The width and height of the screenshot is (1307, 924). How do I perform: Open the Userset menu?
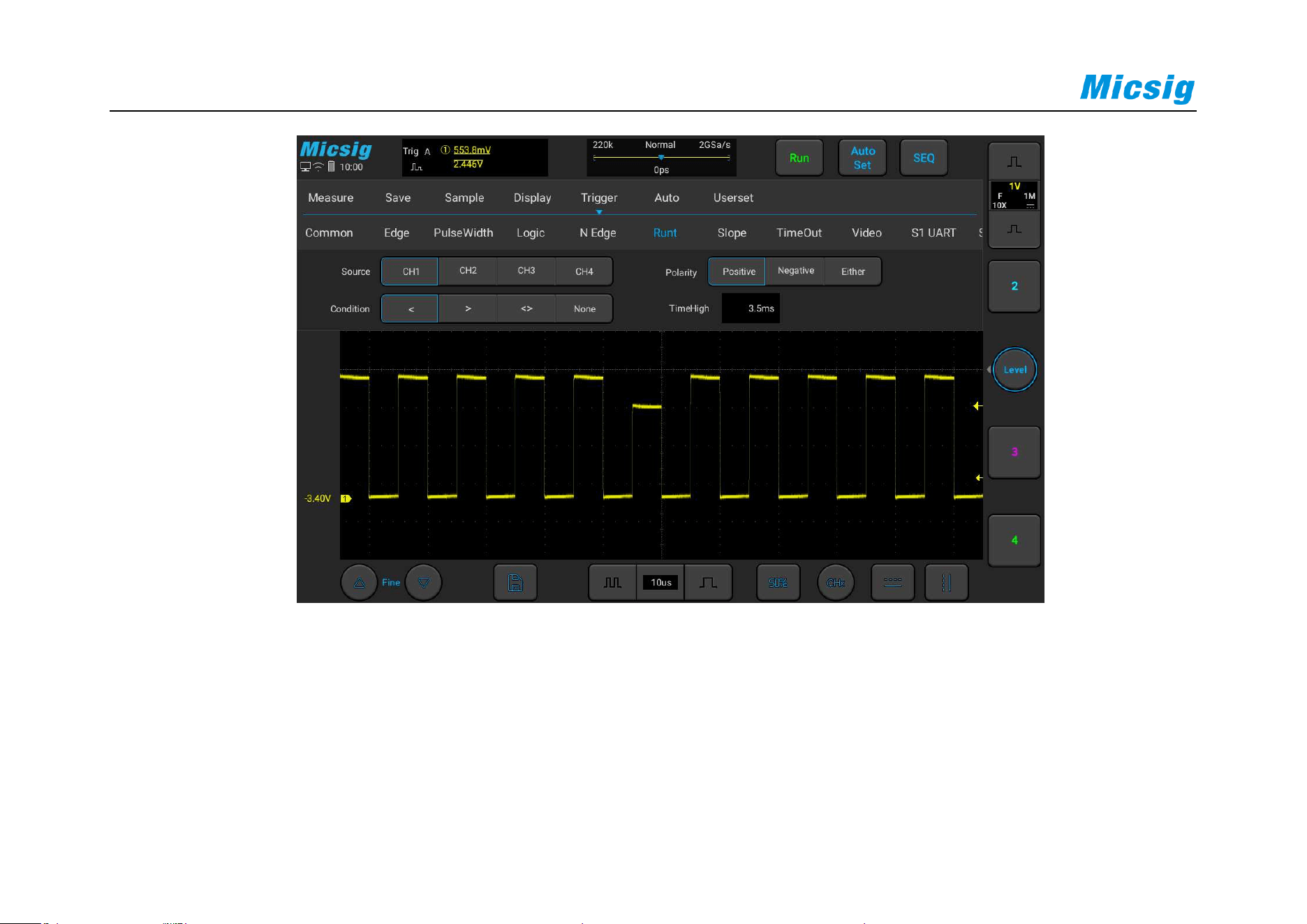733,198
